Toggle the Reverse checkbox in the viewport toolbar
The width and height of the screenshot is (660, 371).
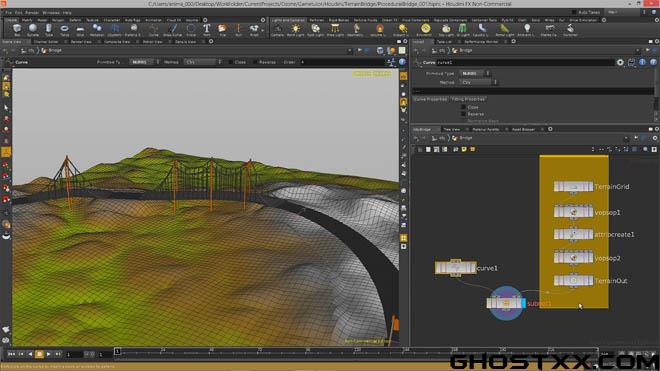[x=255, y=62]
